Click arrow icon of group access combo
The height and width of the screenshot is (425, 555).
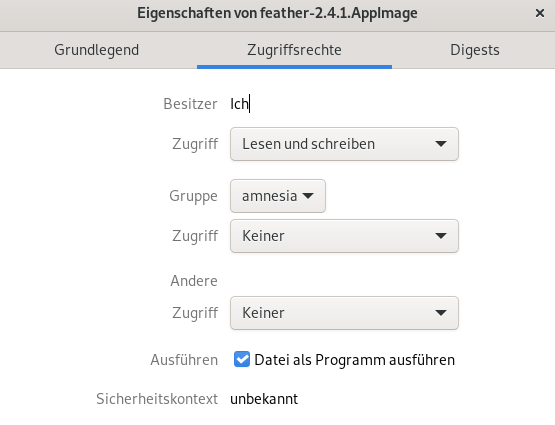441,236
